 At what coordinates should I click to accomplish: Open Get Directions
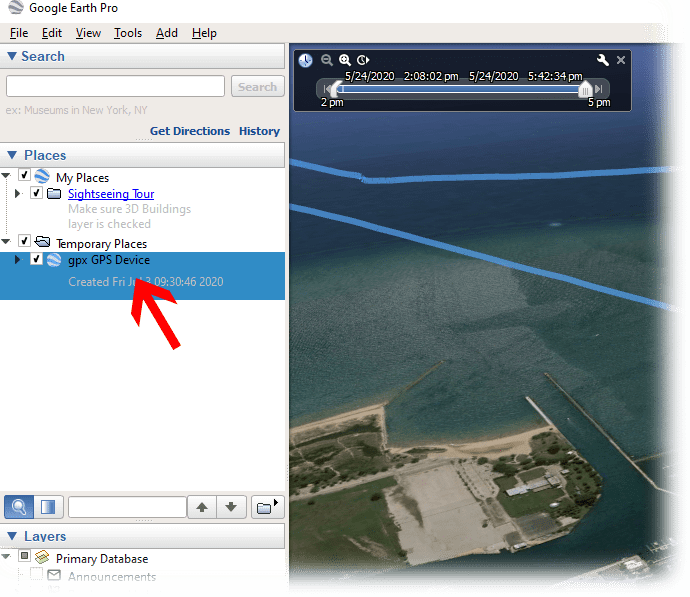point(190,131)
